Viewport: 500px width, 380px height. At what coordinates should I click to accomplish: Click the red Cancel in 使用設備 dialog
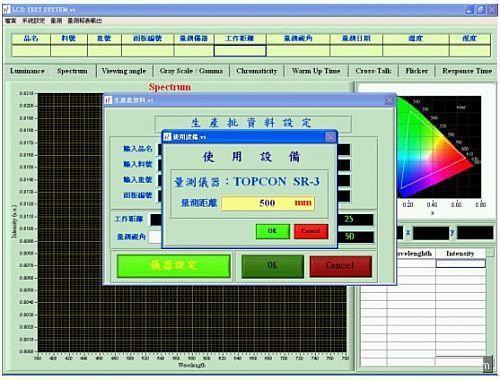click(x=311, y=231)
